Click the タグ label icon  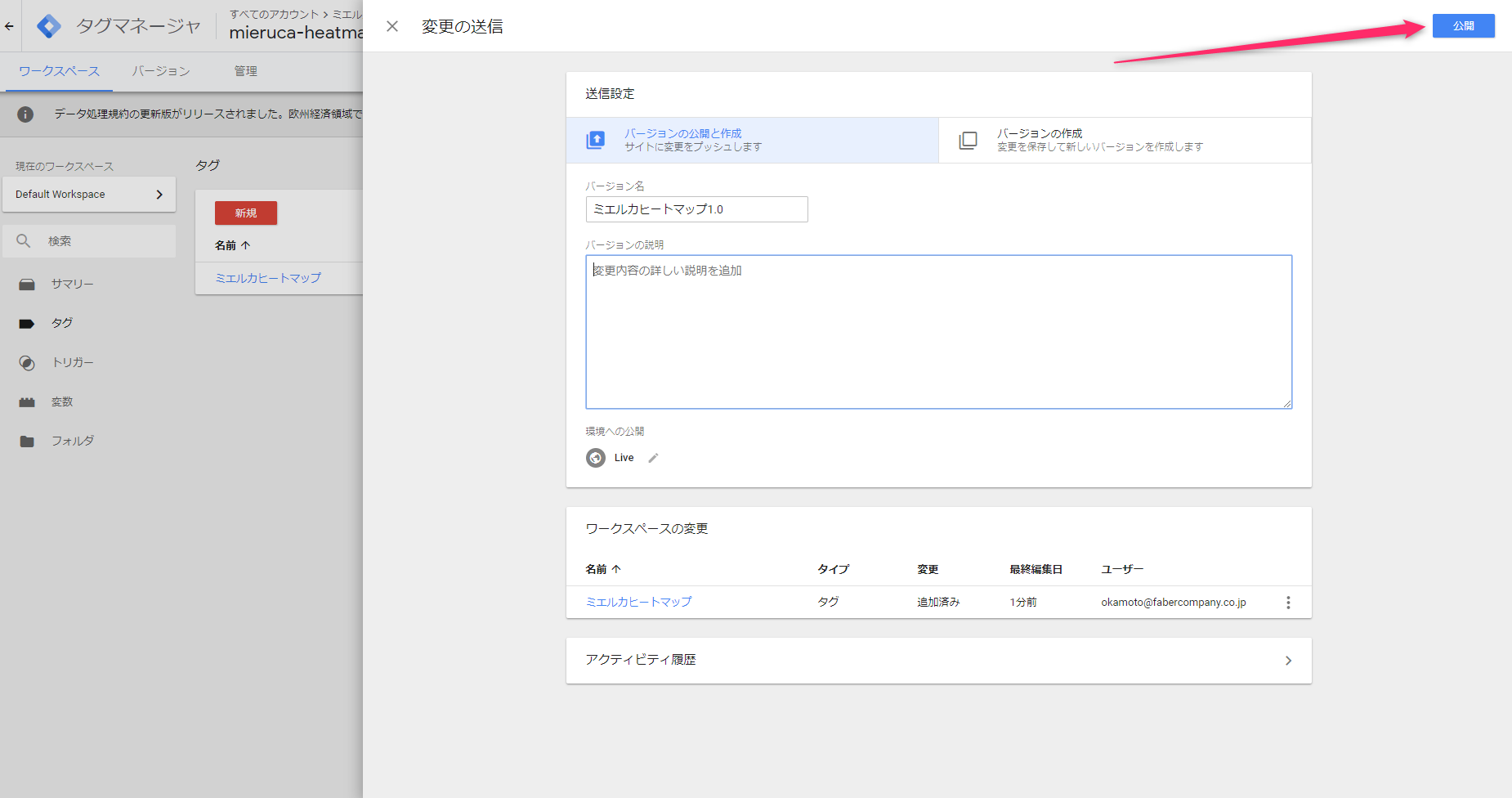27,324
